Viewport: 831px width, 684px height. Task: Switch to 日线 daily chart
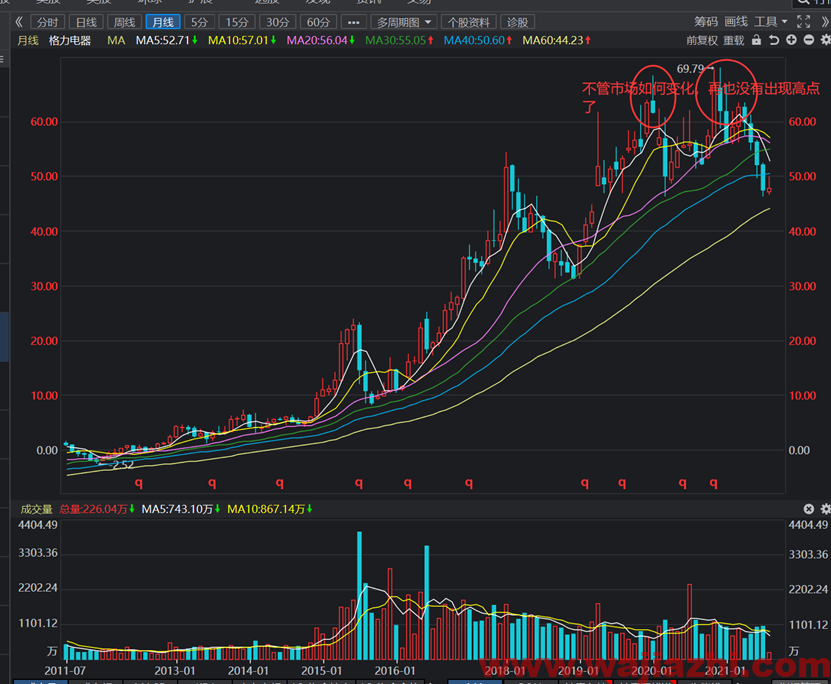click(86, 22)
